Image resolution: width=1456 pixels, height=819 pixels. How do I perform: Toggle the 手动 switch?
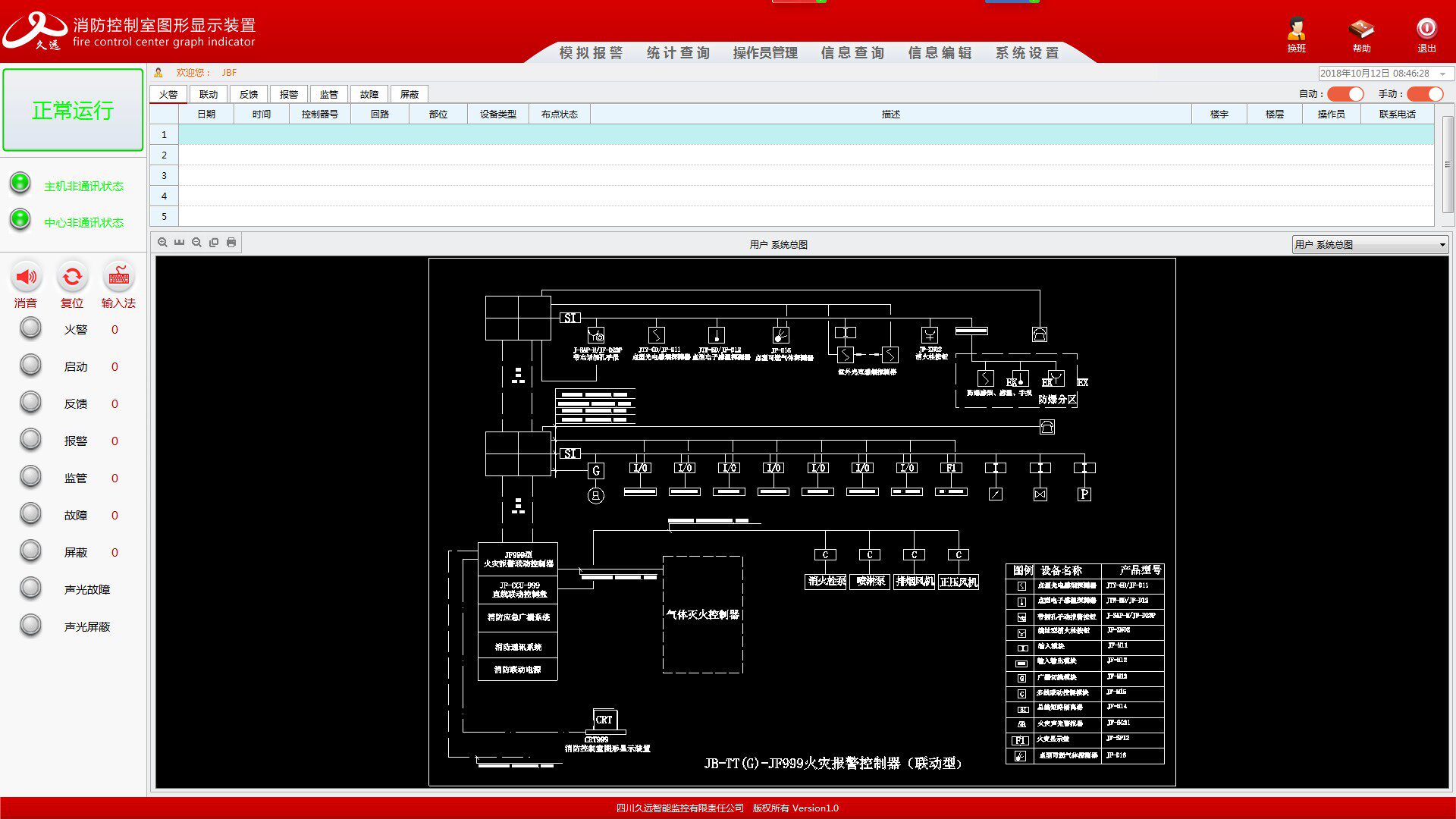1425,94
